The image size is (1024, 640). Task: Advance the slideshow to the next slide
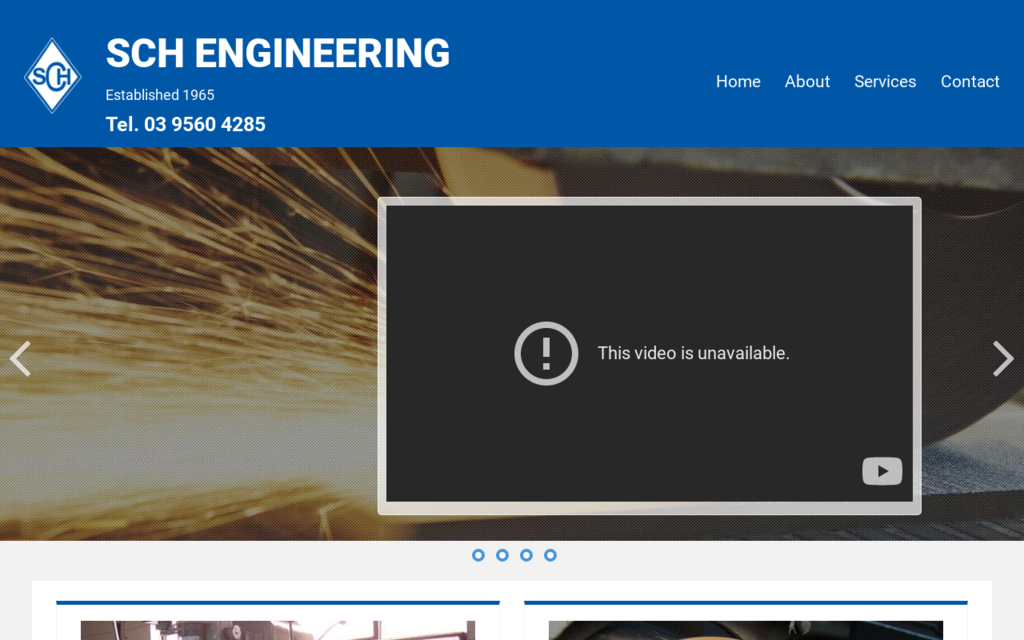[x=1003, y=358]
